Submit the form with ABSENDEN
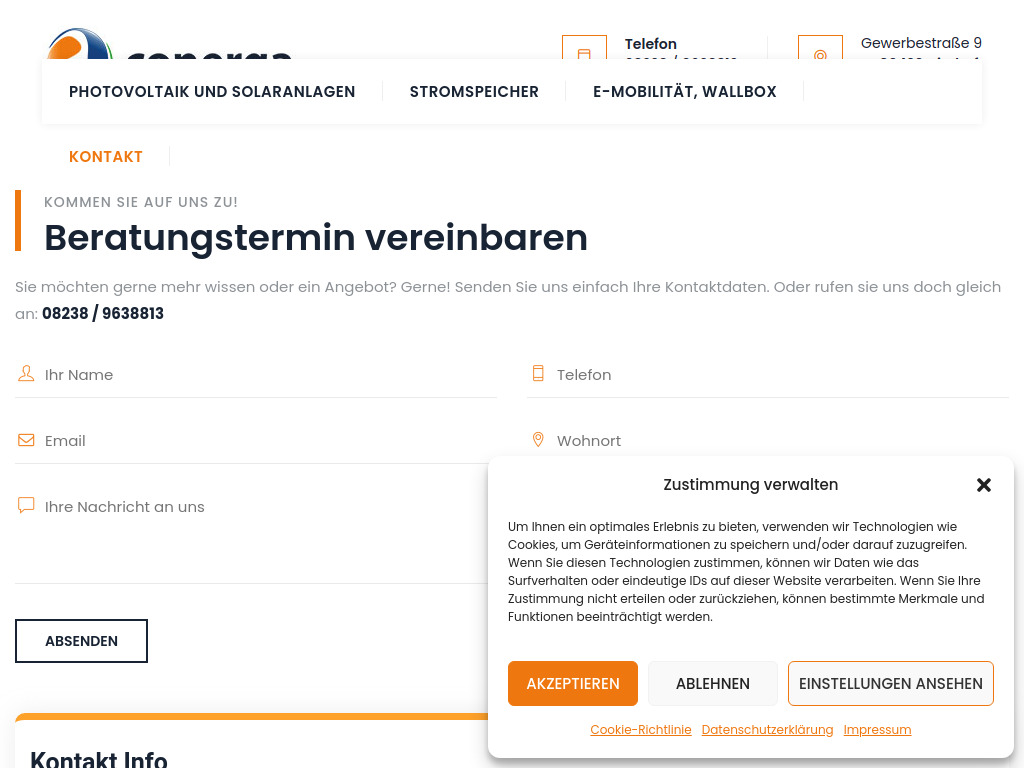The height and width of the screenshot is (768, 1024). coord(81,640)
